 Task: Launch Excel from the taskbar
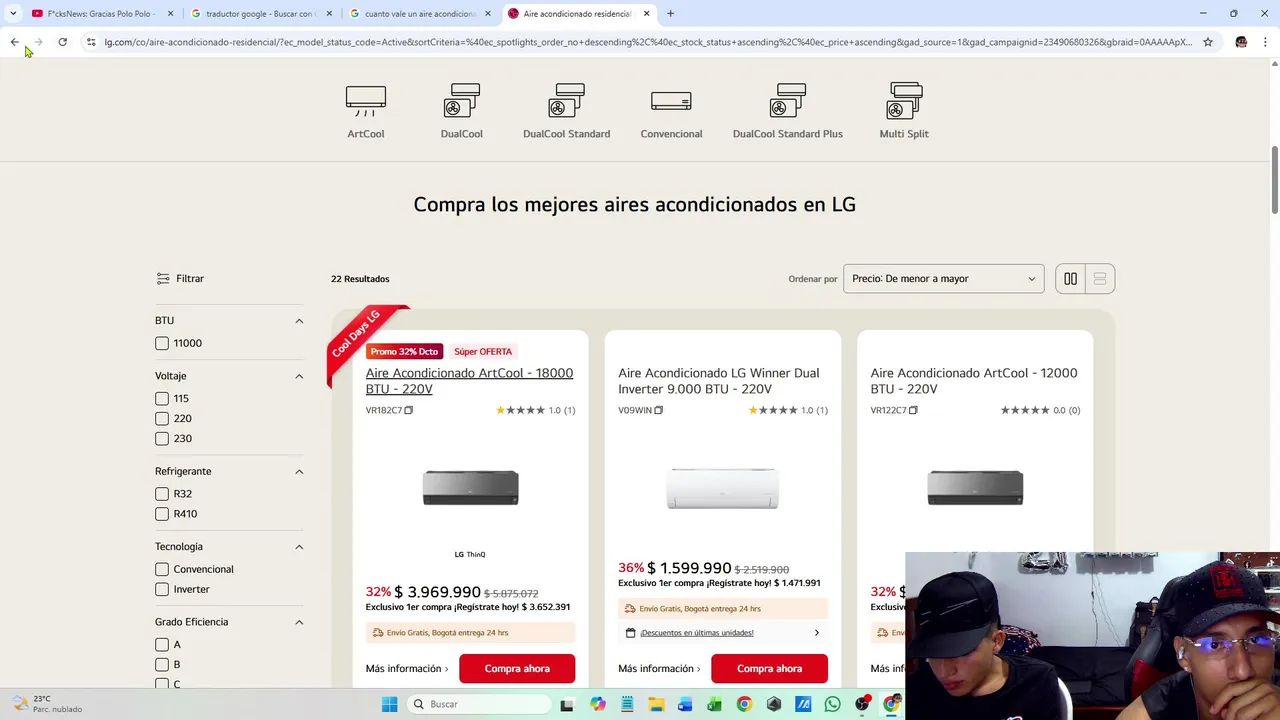714,704
